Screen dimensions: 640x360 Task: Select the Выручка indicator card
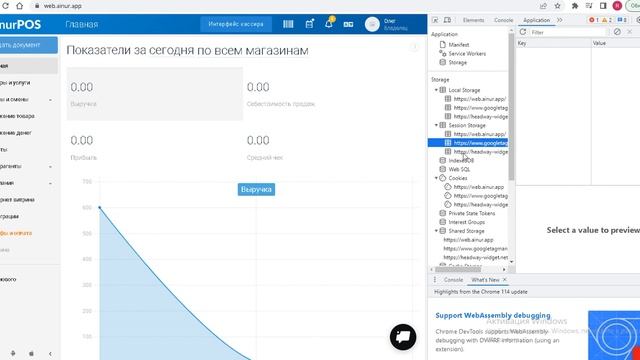(x=155, y=94)
